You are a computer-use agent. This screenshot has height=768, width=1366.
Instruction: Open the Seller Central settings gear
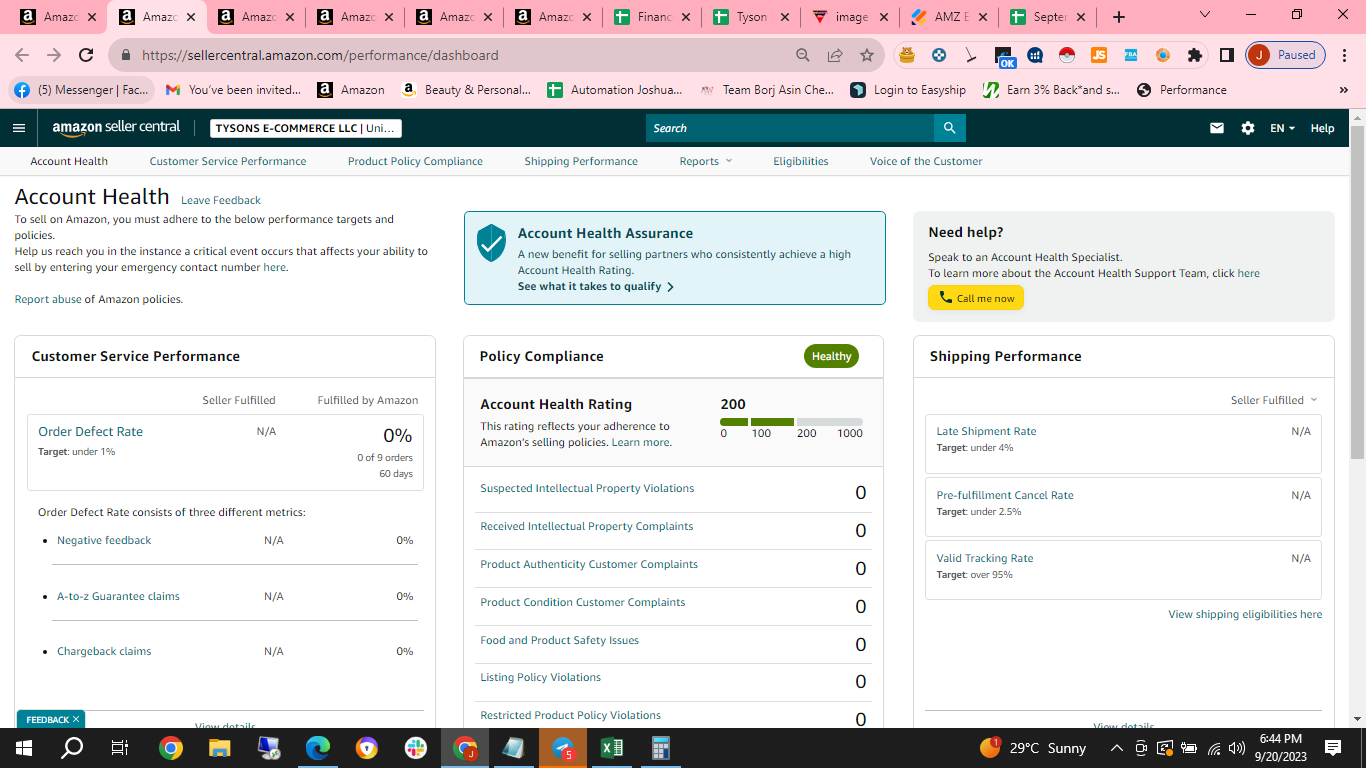click(1247, 128)
